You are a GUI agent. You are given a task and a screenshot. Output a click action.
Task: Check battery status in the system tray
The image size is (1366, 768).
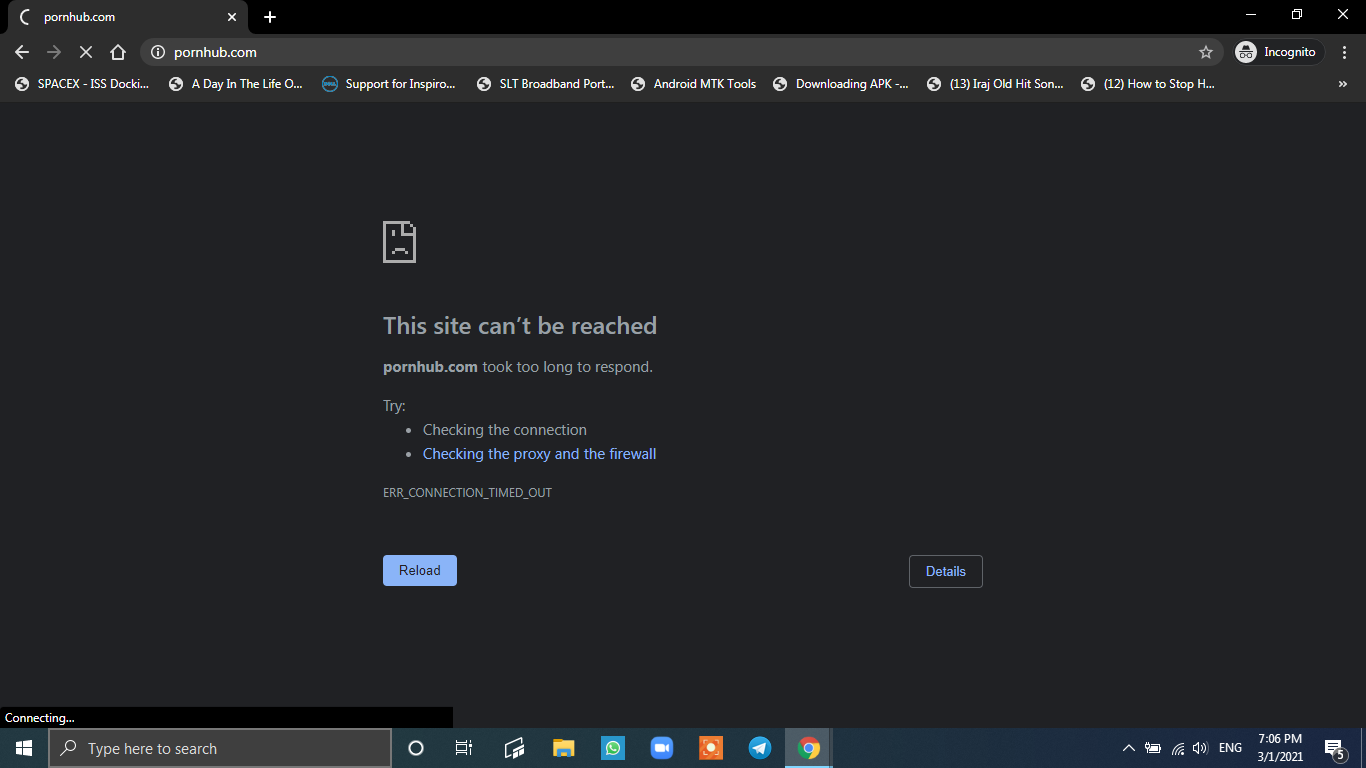tap(1153, 748)
